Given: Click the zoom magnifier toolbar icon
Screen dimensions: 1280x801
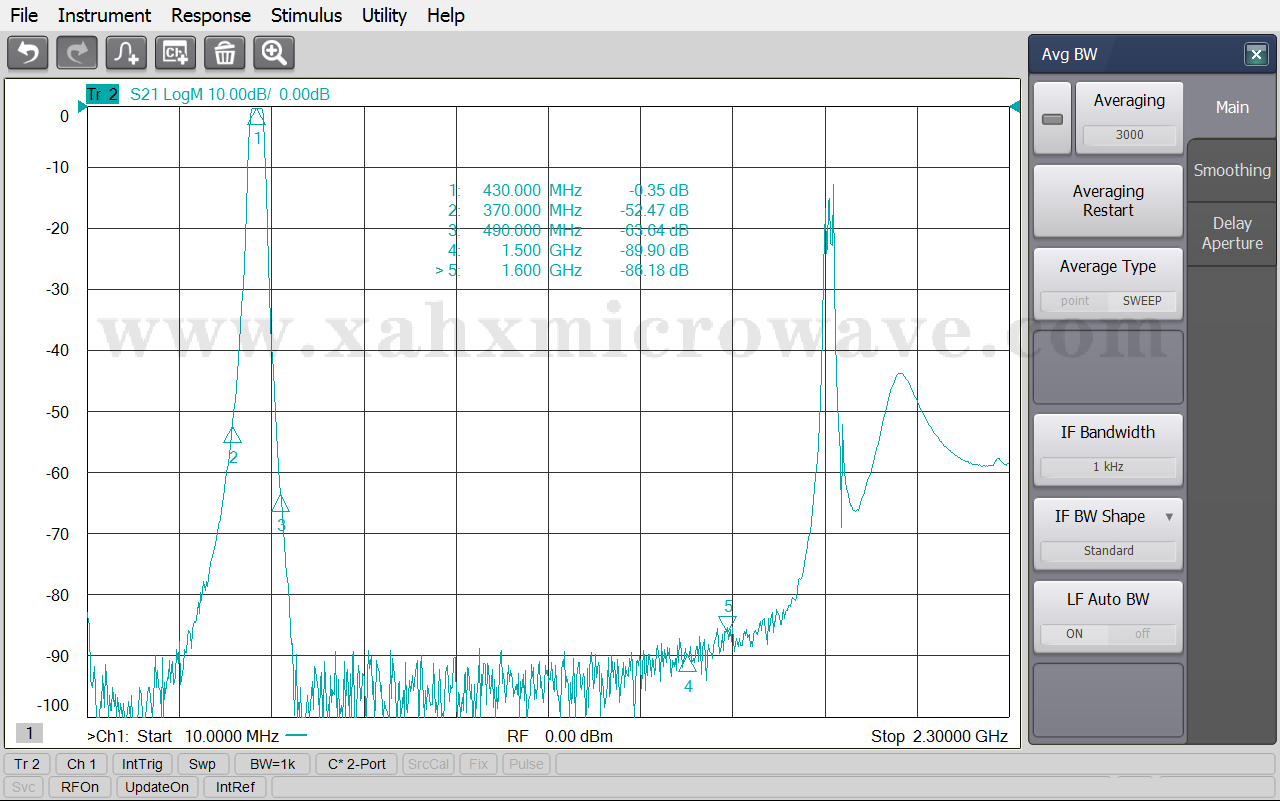Looking at the screenshot, I should (x=274, y=53).
